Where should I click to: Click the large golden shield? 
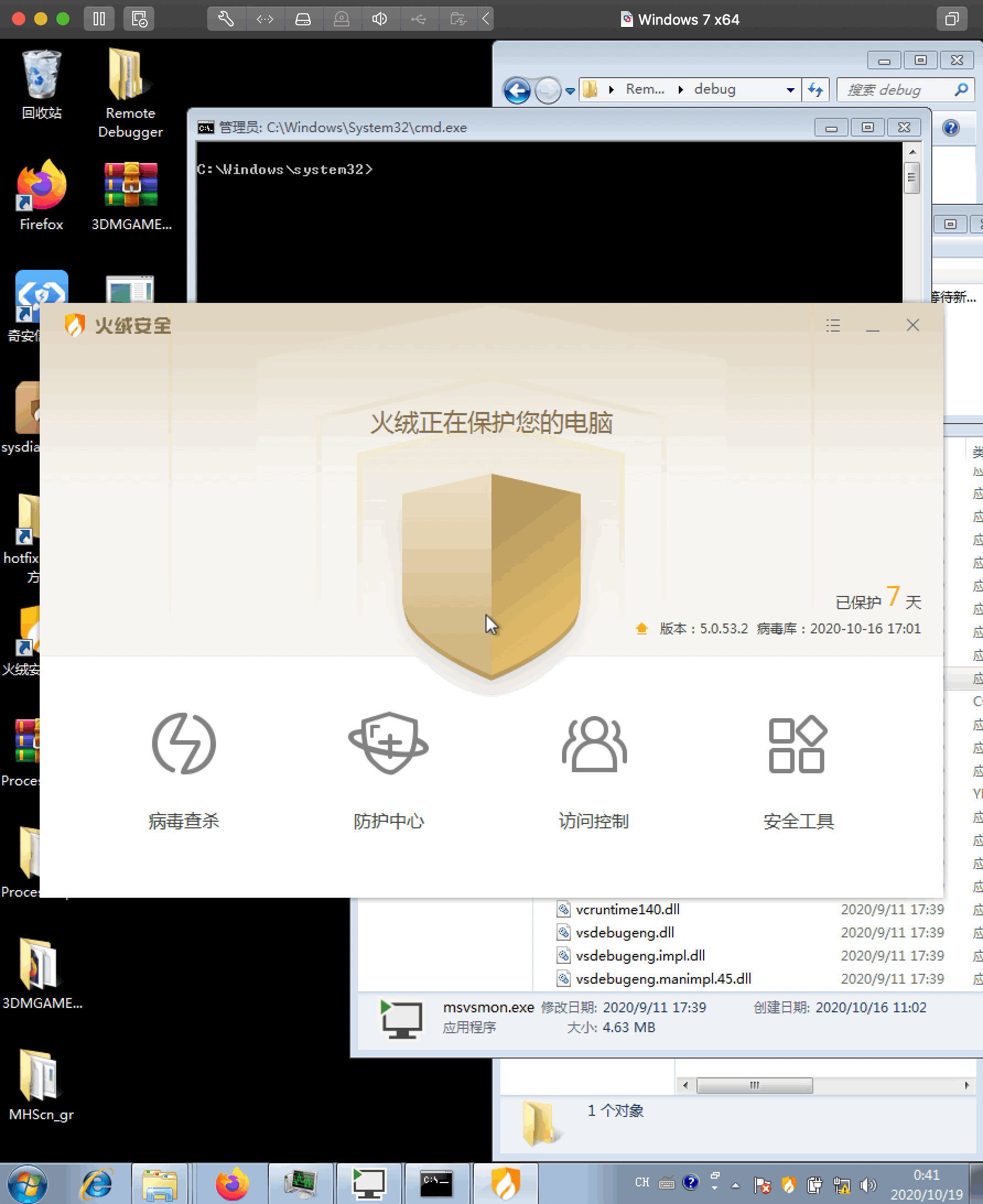tap(491, 576)
